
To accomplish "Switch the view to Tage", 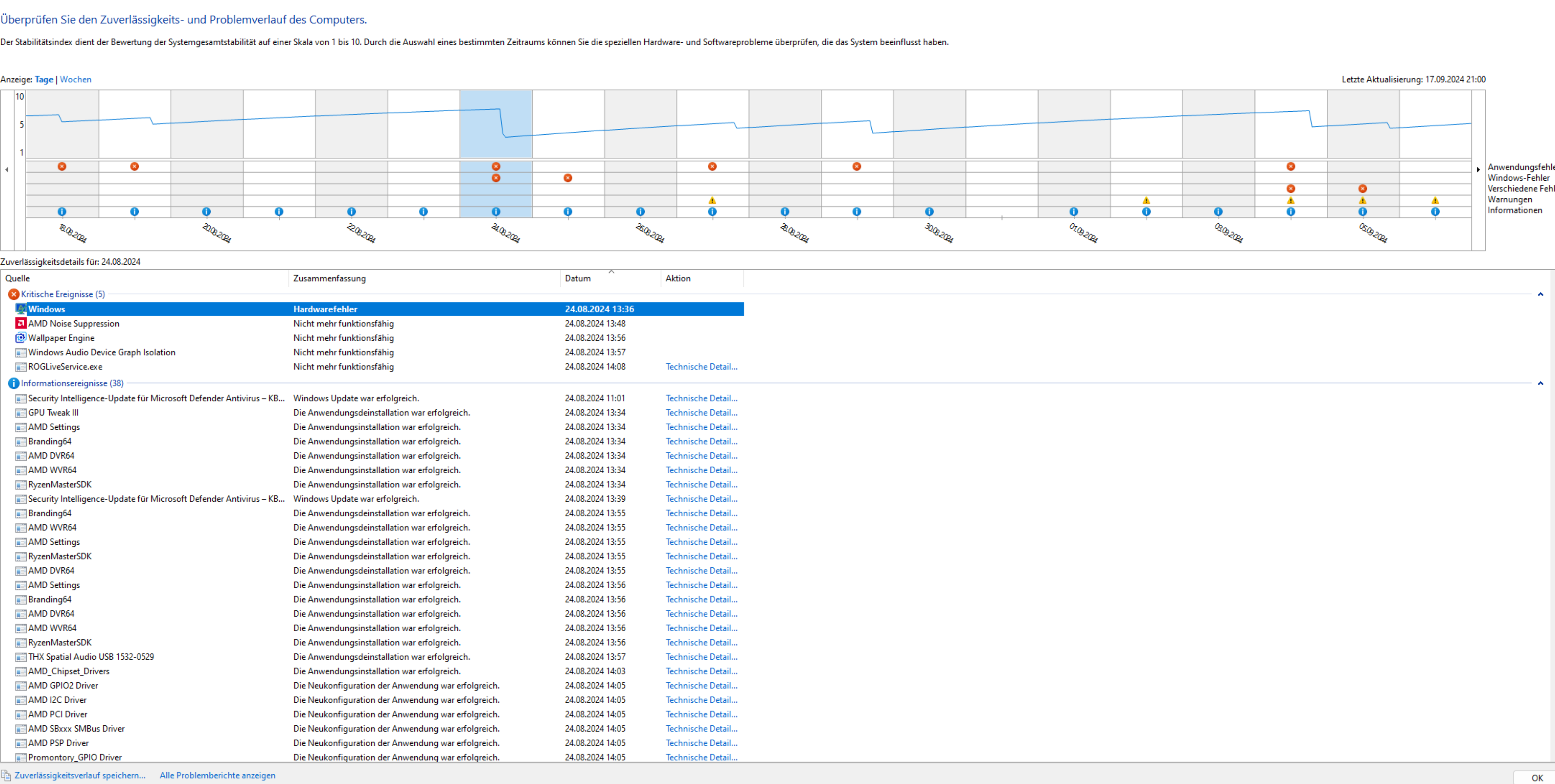I will point(44,80).
